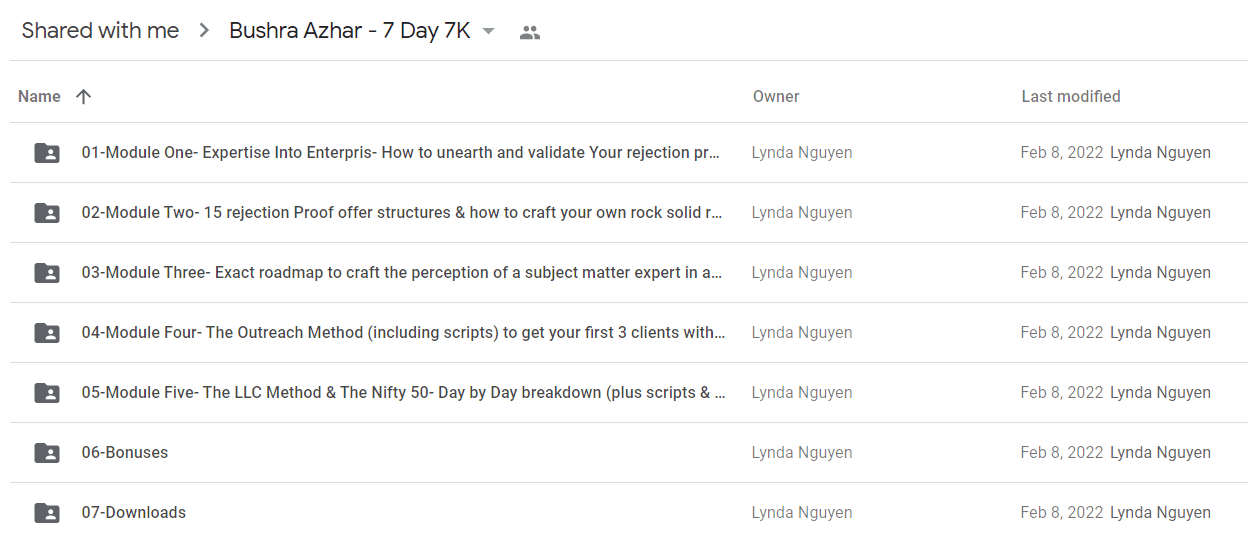The height and width of the screenshot is (542, 1248).
Task: Click the 03-Module Three shared folder icon
Action: [47, 273]
